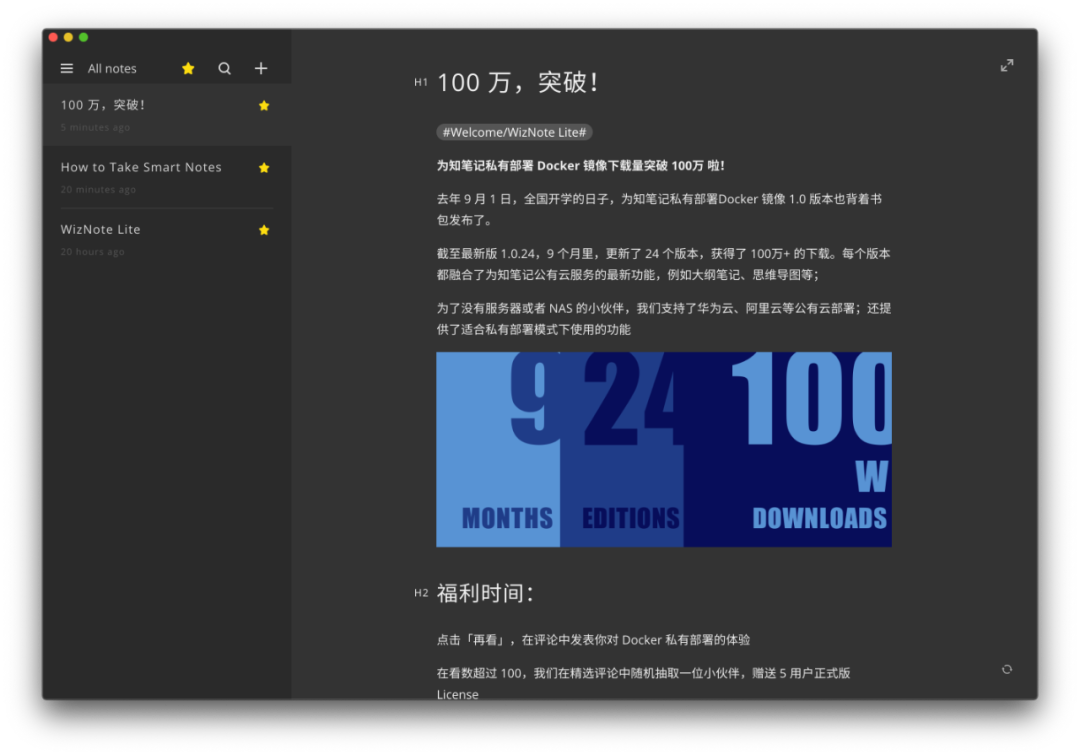Click the H2 heading marker
This screenshot has height=755, width=1080.
421,592
